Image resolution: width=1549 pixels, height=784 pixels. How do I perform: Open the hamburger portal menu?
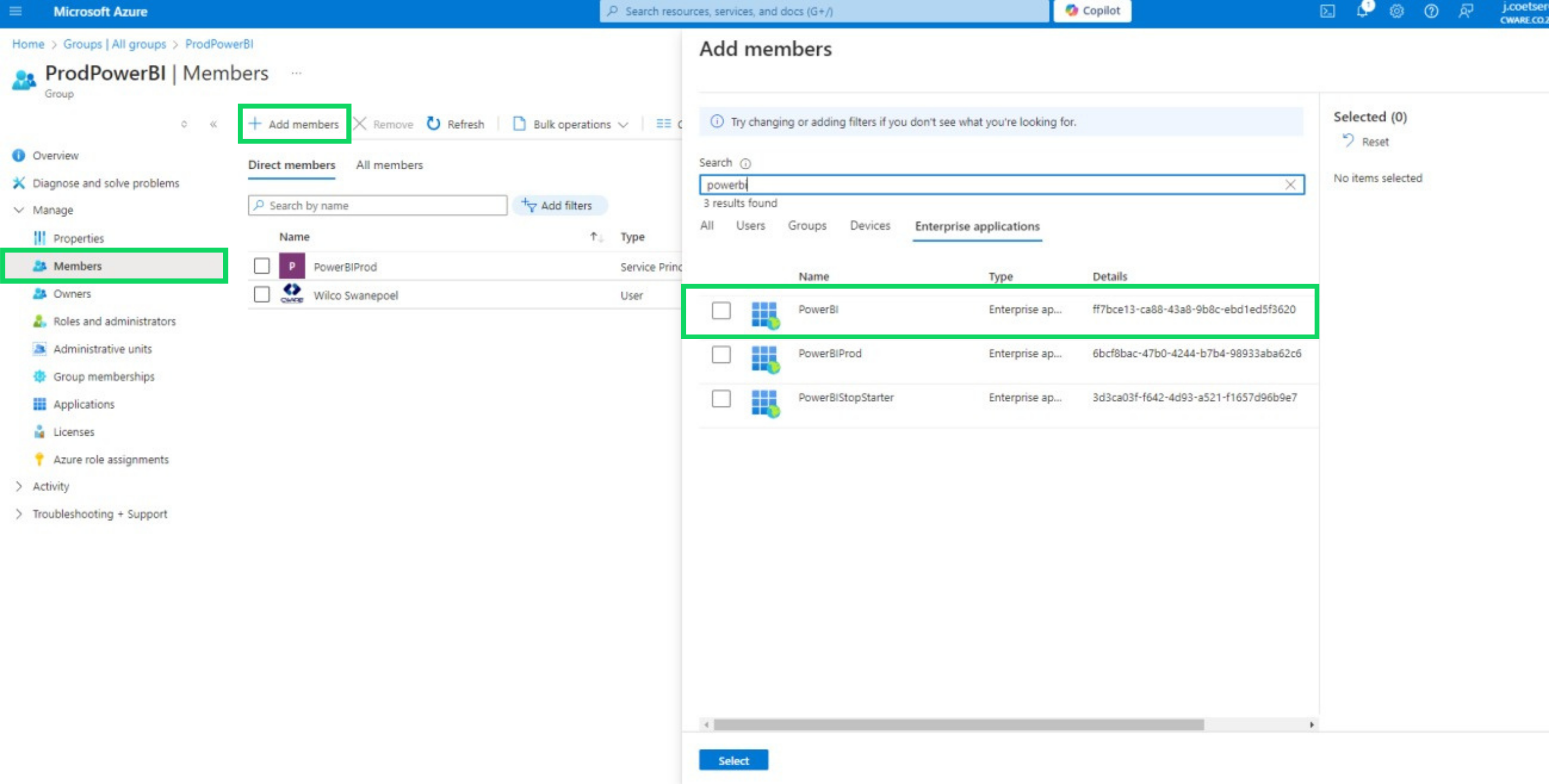(x=16, y=11)
